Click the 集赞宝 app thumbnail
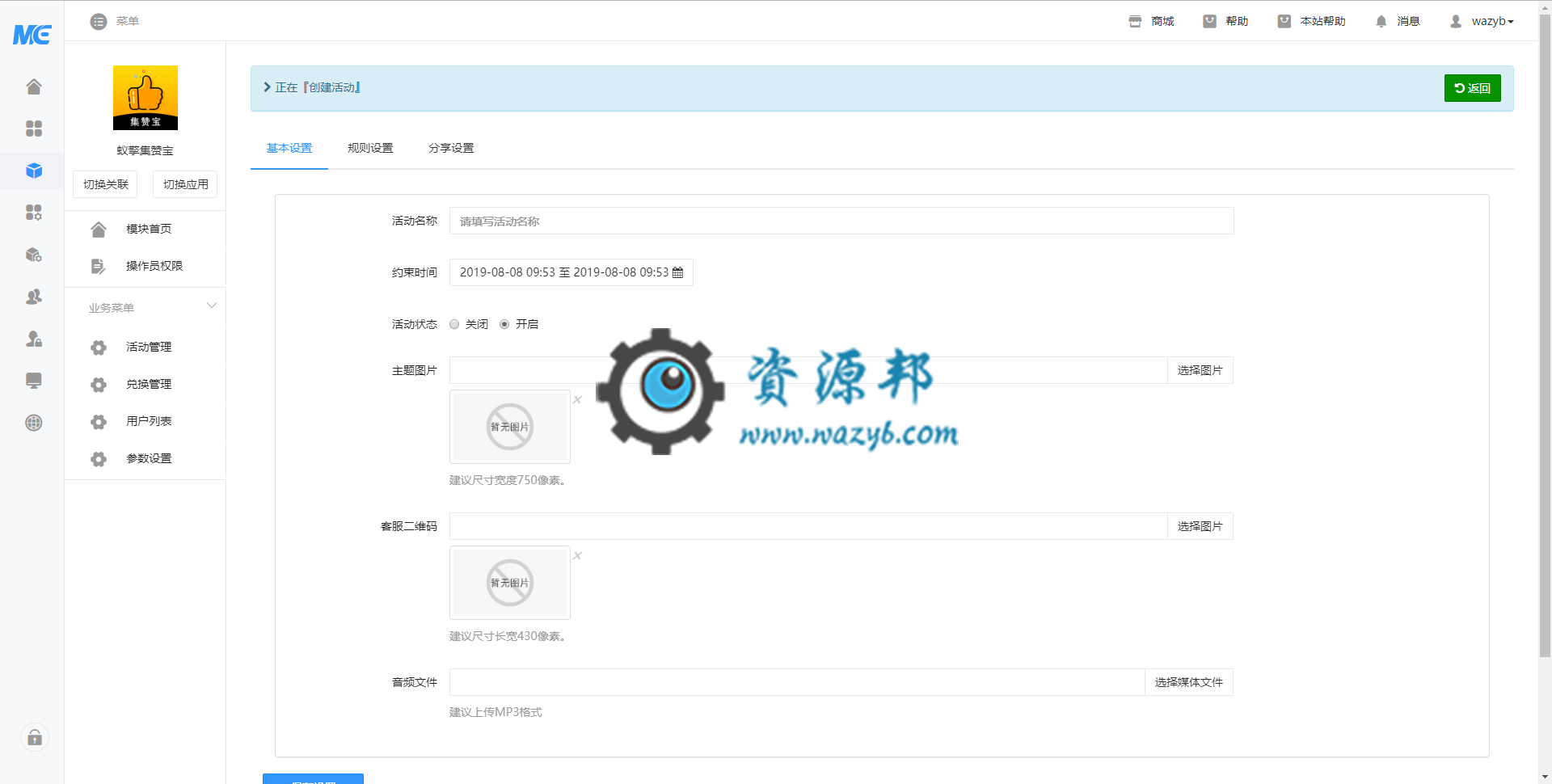1552x784 pixels. click(145, 98)
